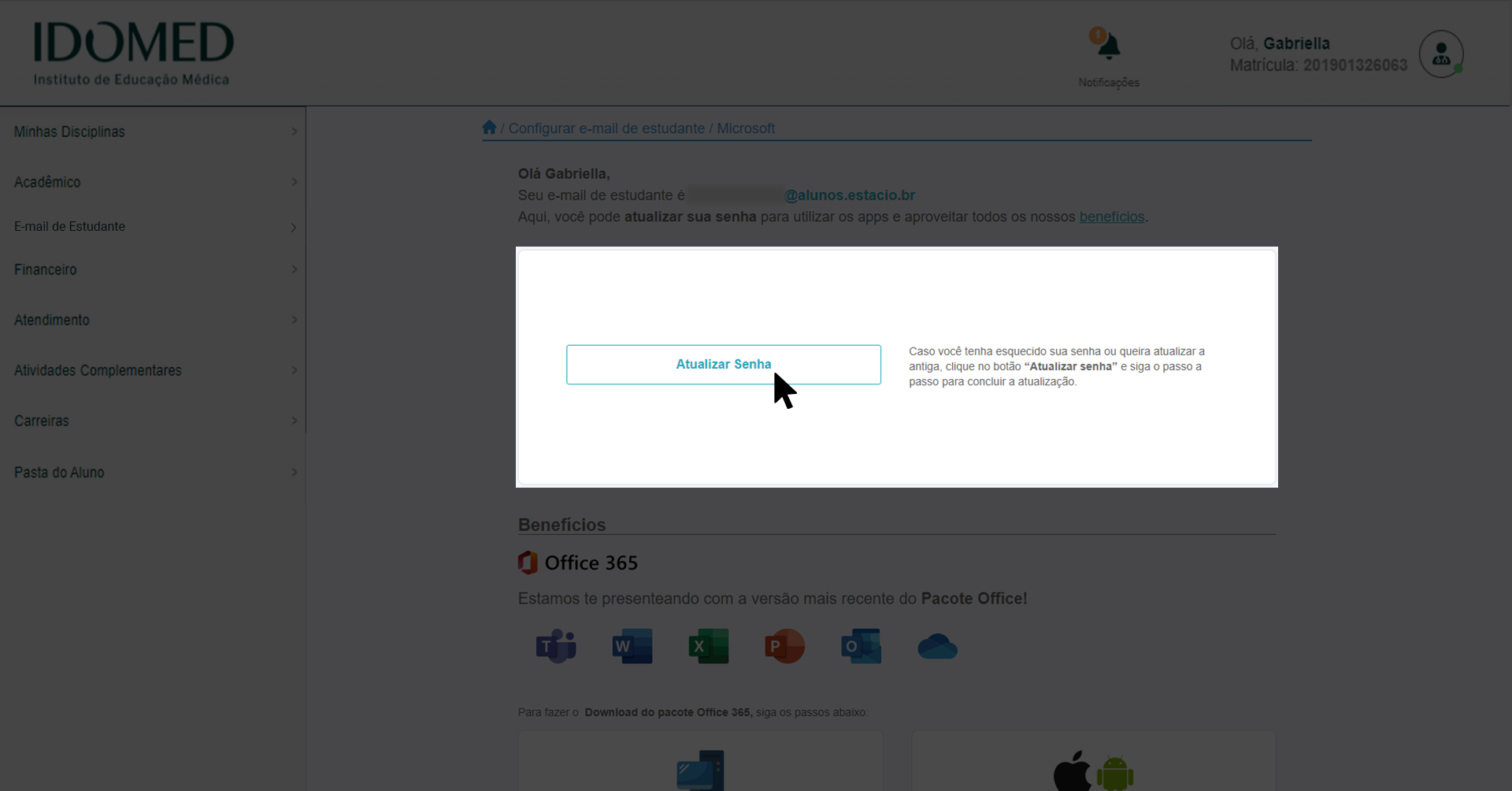Click the Matrícula number text
Image resolution: width=1512 pixels, height=791 pixels.
1355,65
